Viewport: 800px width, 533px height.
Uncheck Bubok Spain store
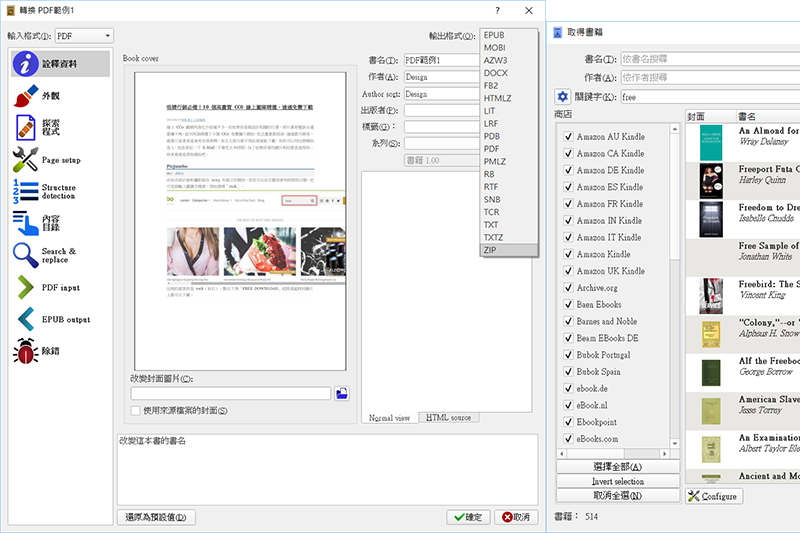coord(568,371)
